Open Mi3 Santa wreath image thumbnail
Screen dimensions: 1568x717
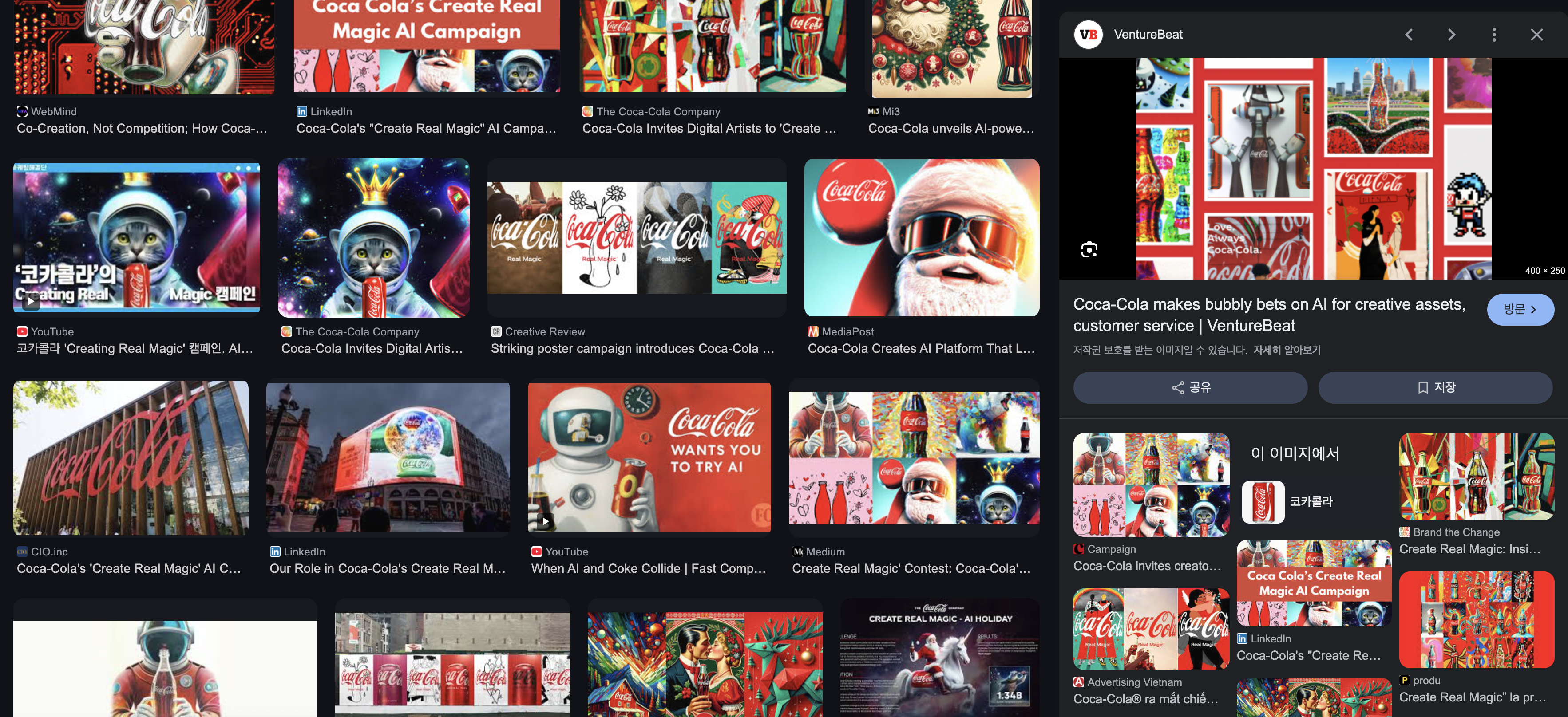coord(951,48)
